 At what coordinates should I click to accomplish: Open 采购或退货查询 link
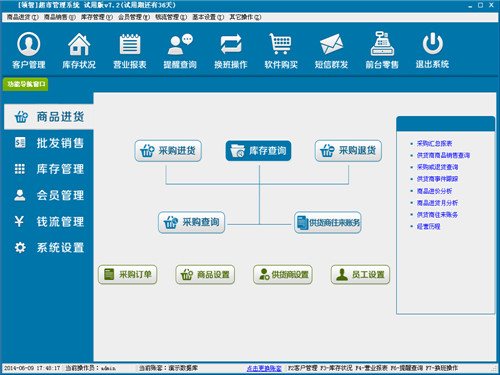tap(437, 167)
